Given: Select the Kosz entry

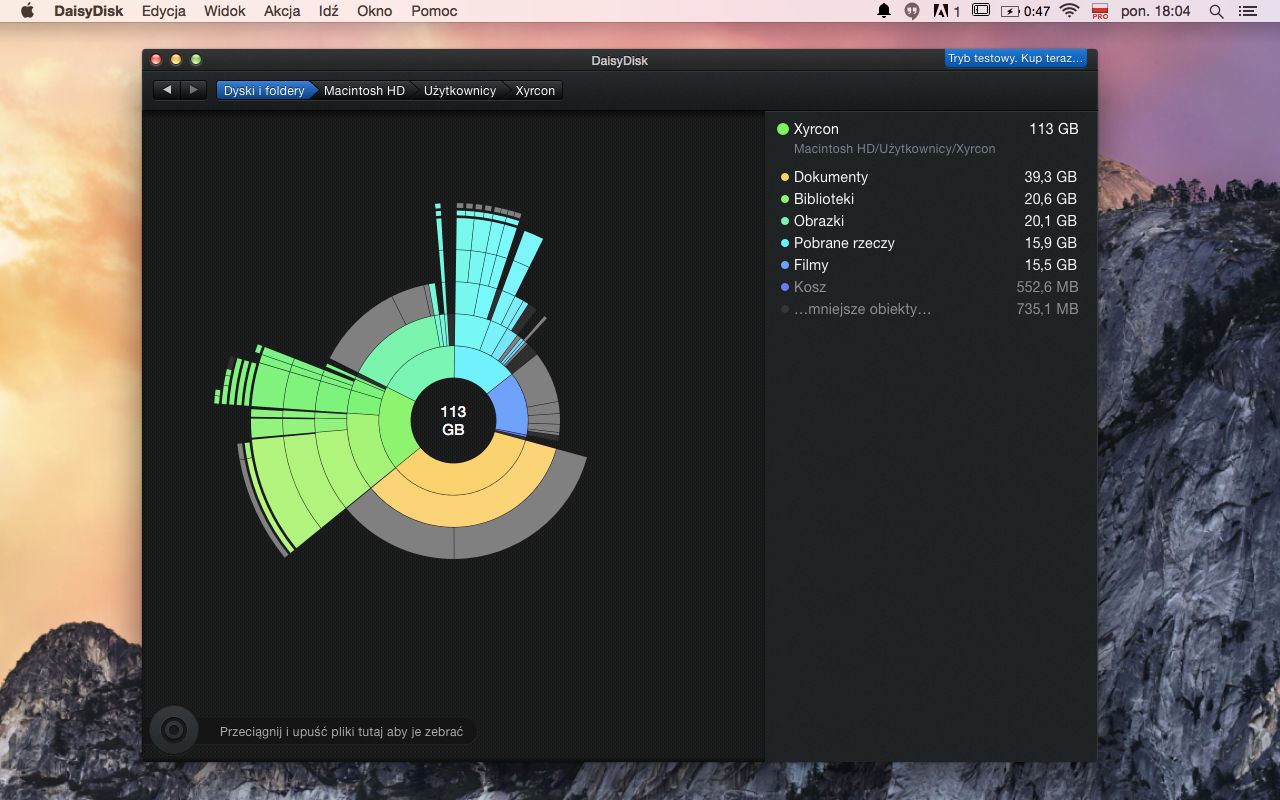Looking at the screenshot, I should (x=928, y=287).
